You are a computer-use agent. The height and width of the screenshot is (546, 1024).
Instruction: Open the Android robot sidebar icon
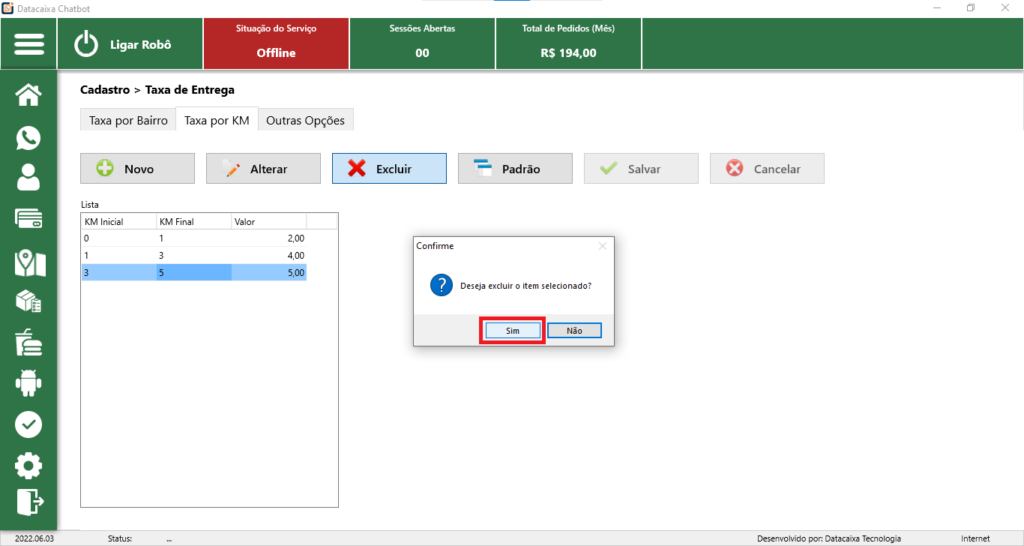[29, 383]
